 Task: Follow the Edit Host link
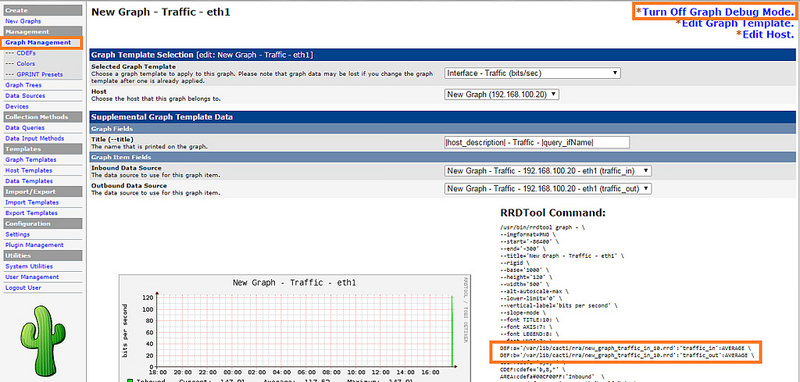tap(765, 34)
